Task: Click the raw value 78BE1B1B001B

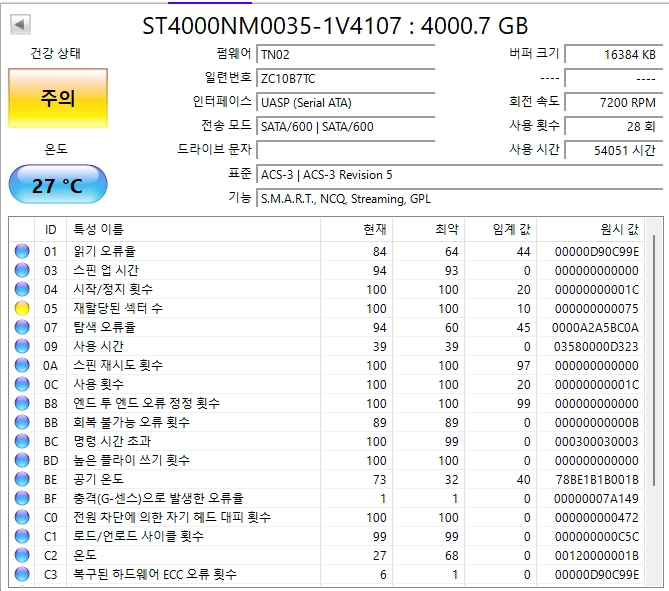Action: tap(597, 480)
